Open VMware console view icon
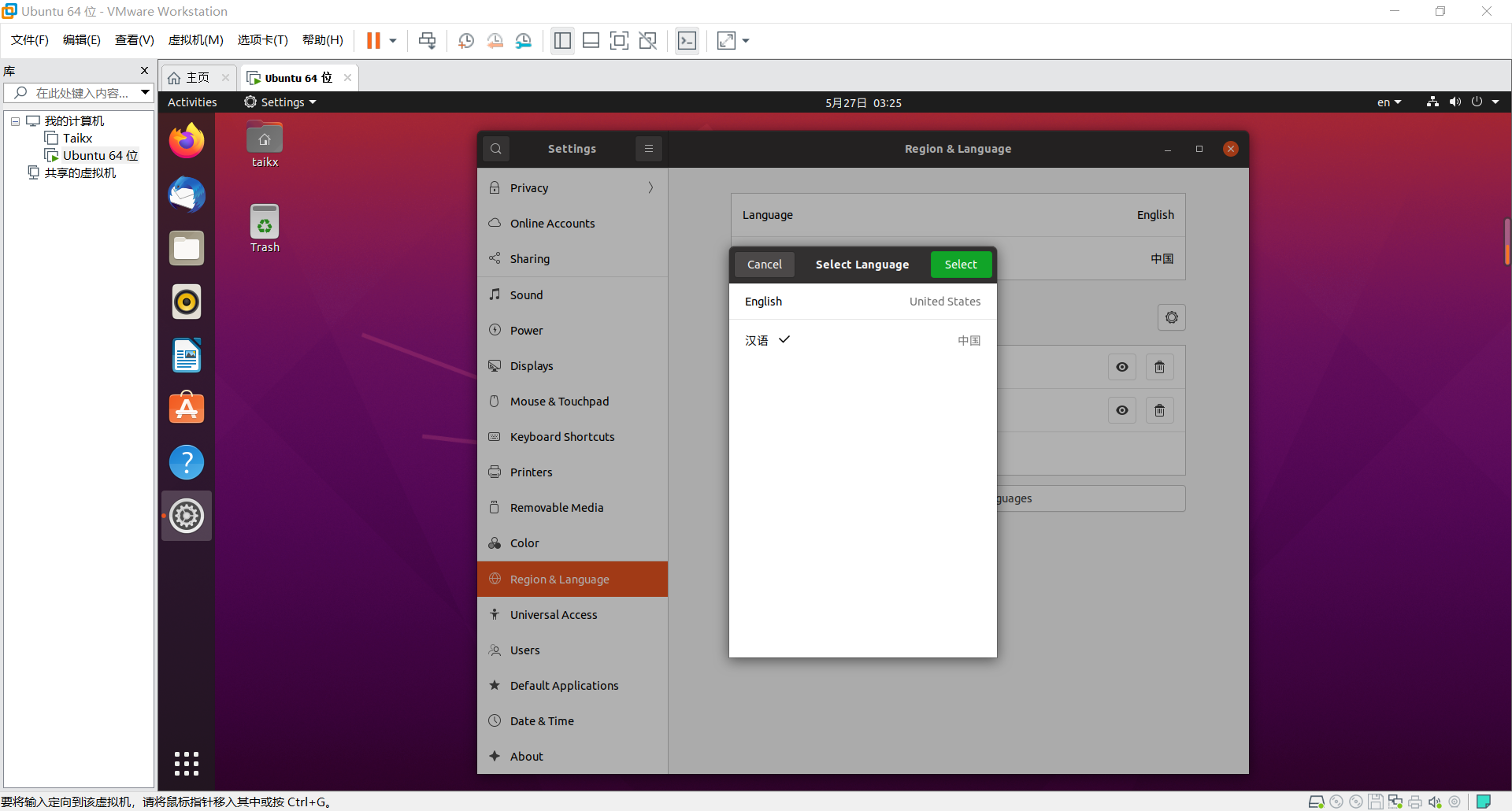1512x811 pixels. point(687,40)
